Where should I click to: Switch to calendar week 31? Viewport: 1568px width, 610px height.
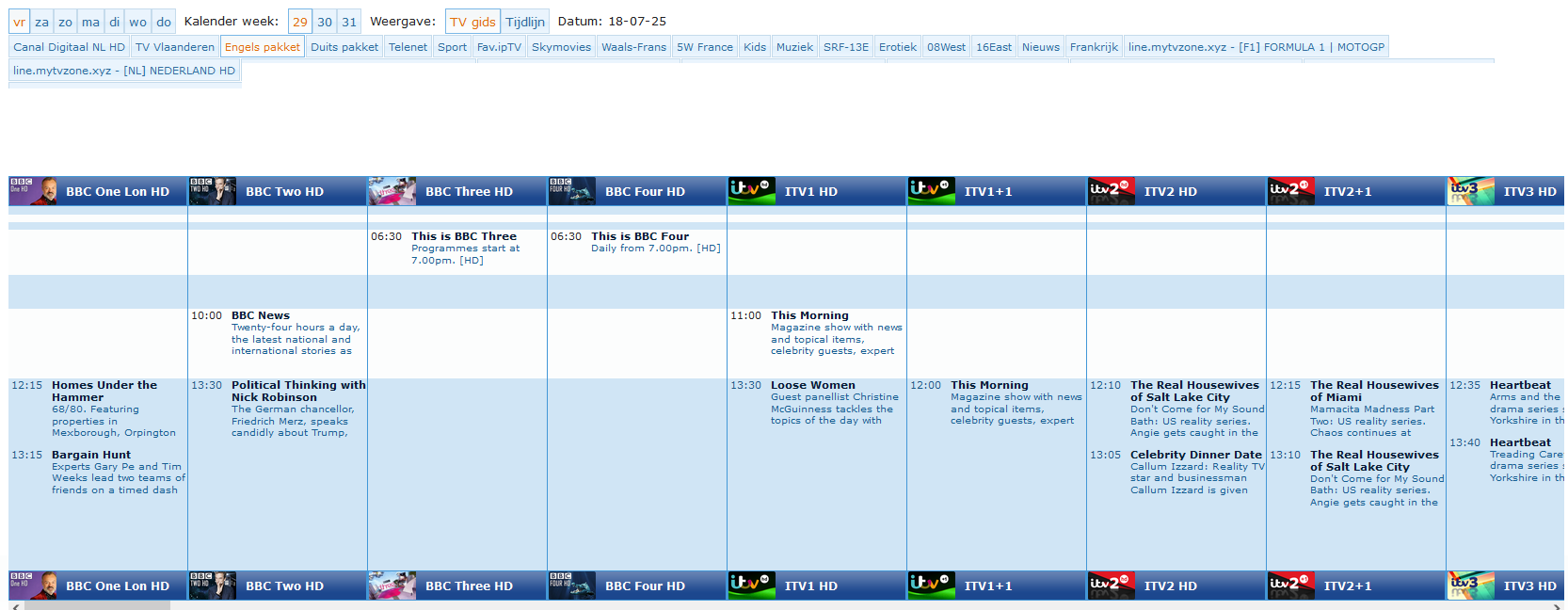tap(349, 22)
